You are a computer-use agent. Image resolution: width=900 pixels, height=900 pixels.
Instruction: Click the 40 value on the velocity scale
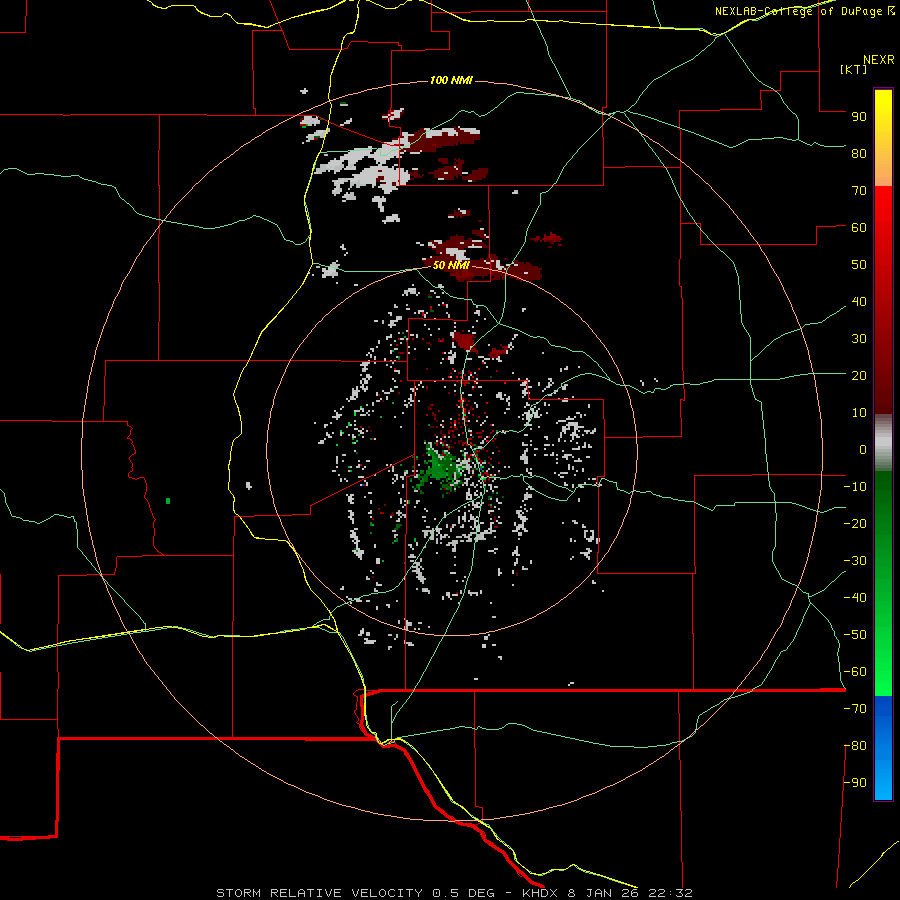859,302
